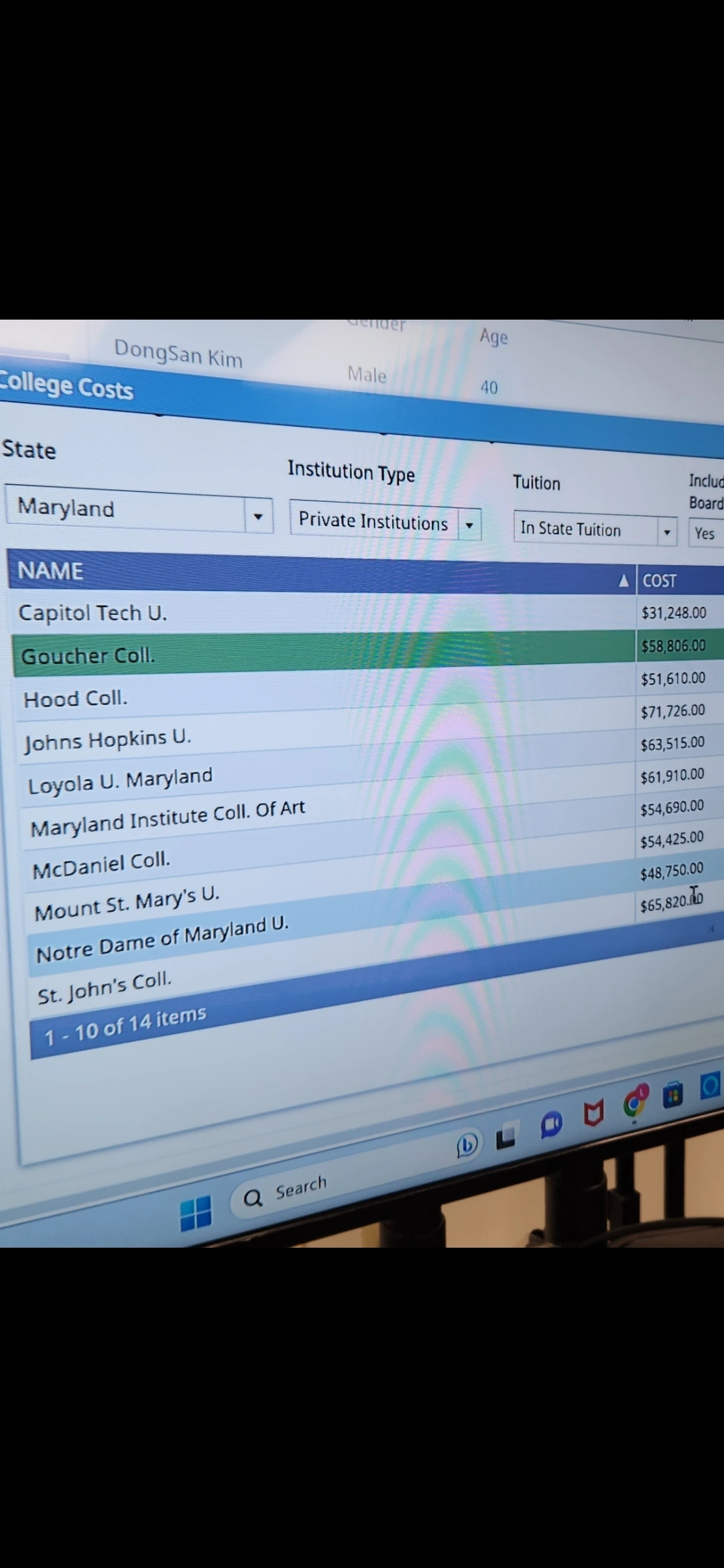Click the $31,248.00 cost cell
Screen dimensions: 724x1568
[674, 612]
